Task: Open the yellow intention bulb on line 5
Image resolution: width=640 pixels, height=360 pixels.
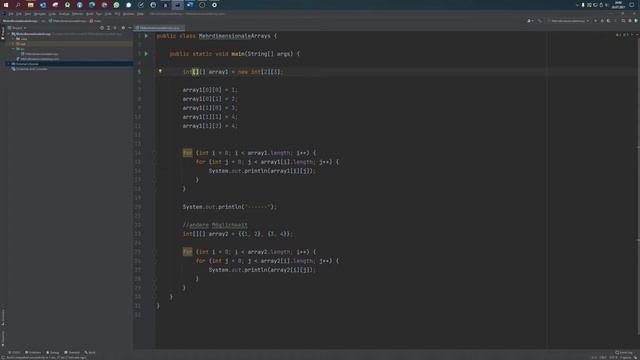Action: 160,71
